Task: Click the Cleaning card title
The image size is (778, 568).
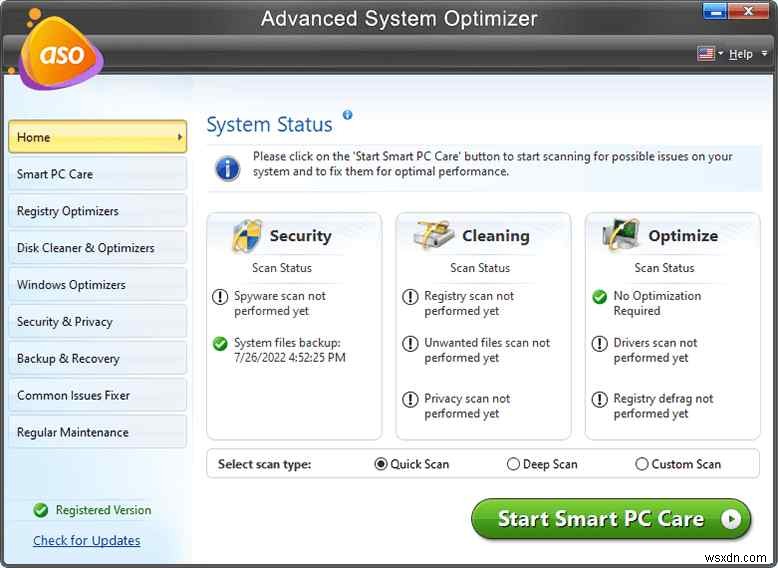Action: [496, 236]
